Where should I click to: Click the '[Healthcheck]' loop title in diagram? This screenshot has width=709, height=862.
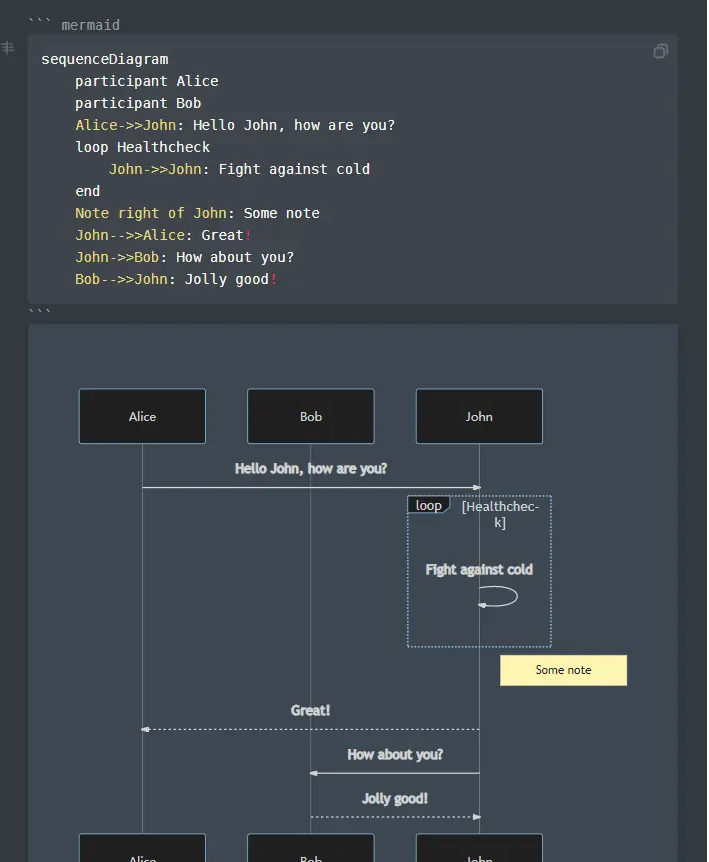click(500, 514)
